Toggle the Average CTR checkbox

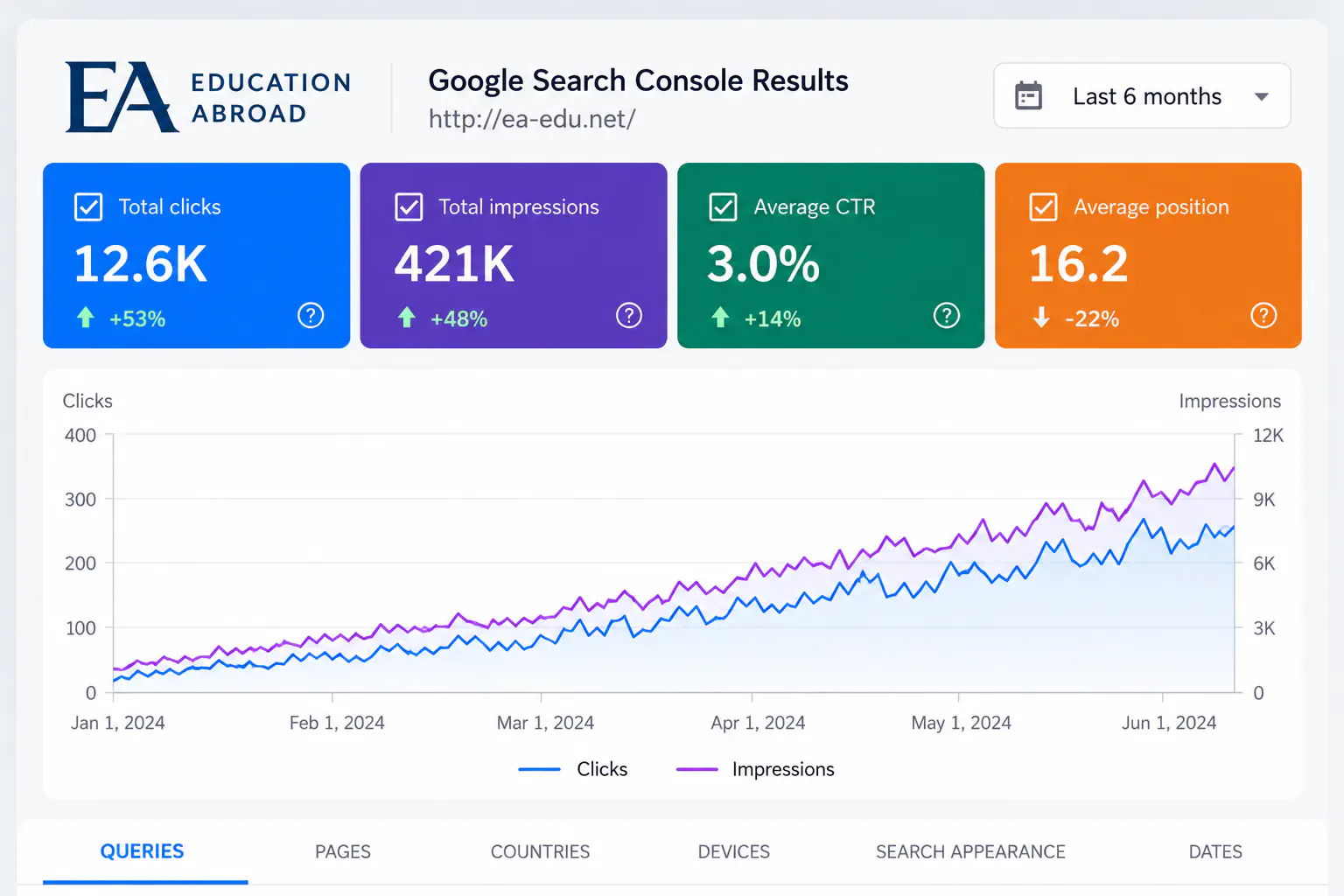click(723, 207)
